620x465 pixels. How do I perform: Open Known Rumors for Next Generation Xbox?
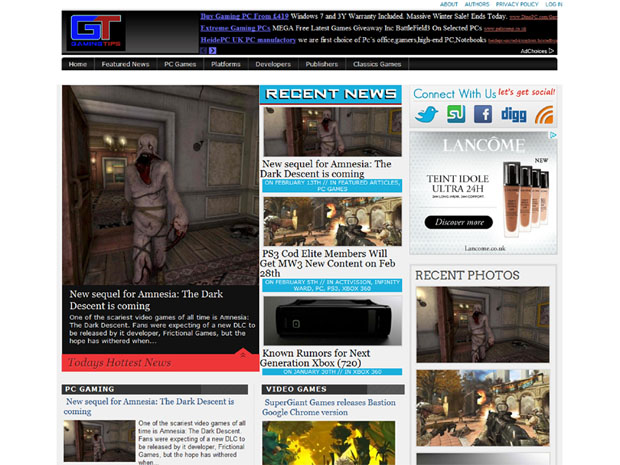pos(316,358)
